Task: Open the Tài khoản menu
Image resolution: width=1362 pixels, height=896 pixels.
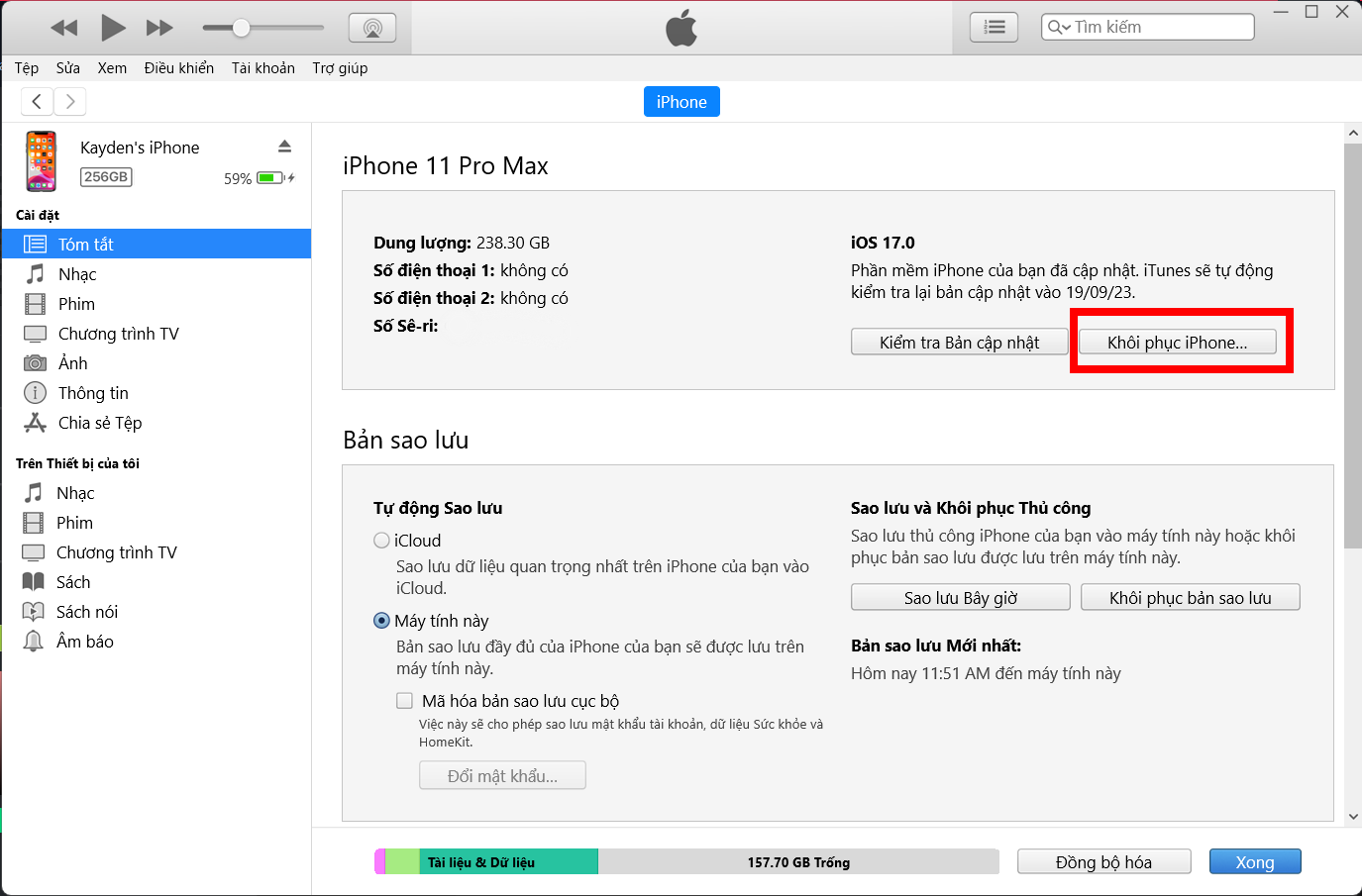Action: click(262, 67)
